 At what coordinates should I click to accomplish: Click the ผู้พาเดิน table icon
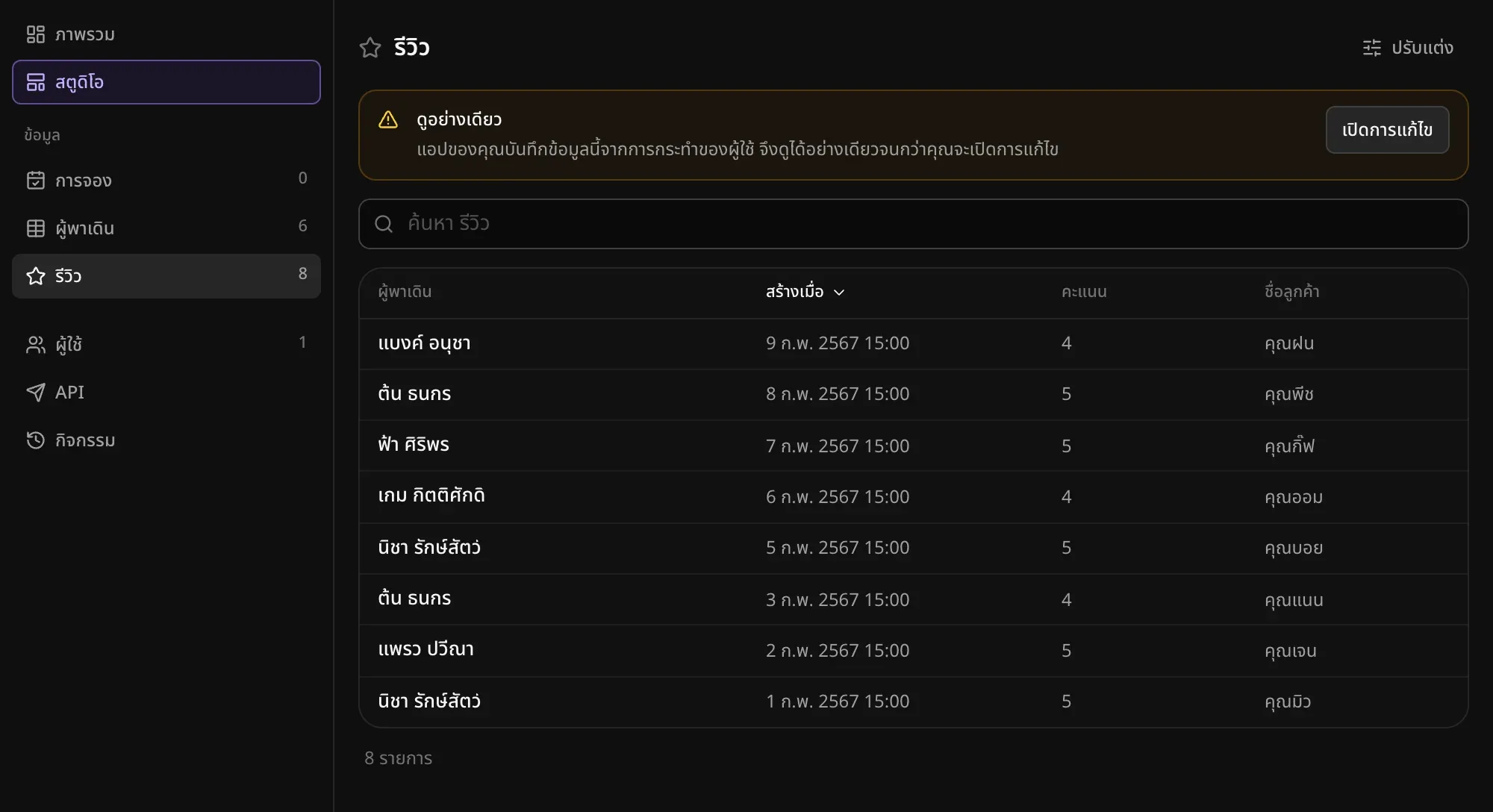coord(35,228)
